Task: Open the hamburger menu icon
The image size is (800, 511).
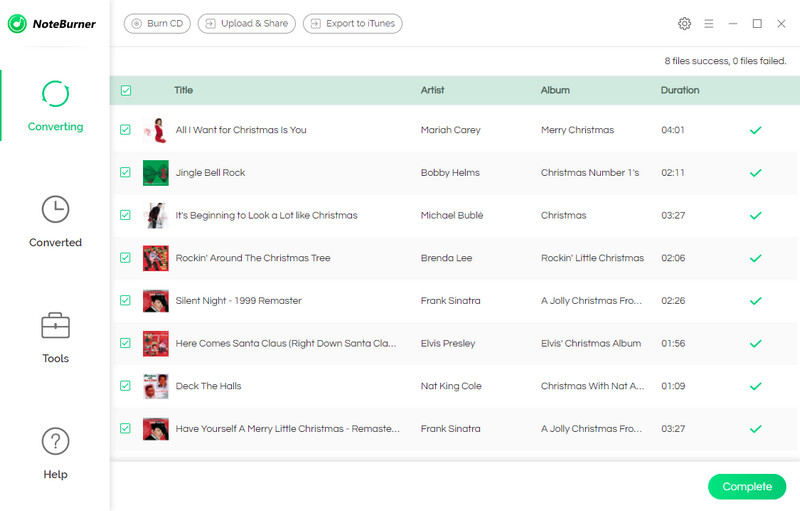Action: pos(709,23)
